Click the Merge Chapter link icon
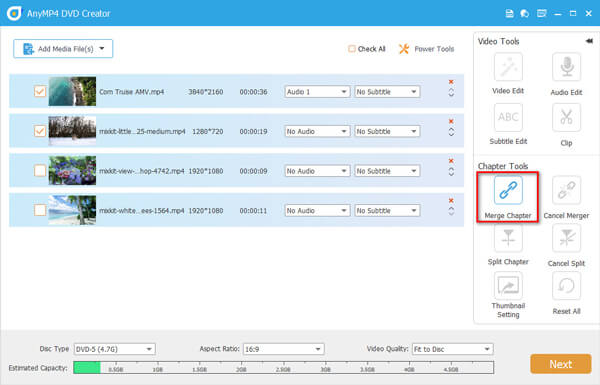 click(508, 190)
